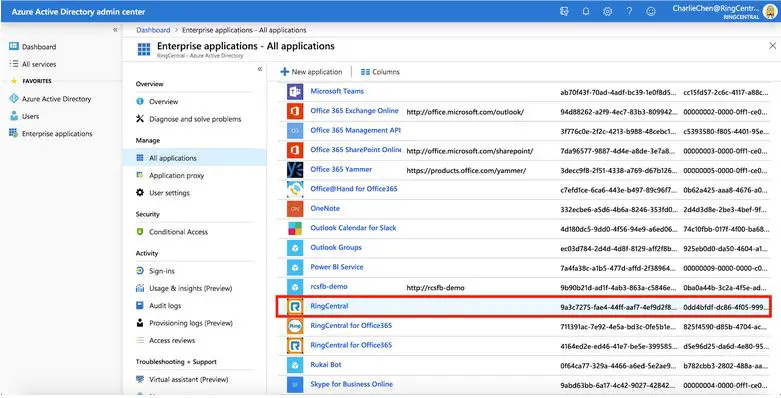The width and height of the screenshot is (781, 398).
Task: Open Office 365 Yammer link
Action: click(x=341, y=169)
